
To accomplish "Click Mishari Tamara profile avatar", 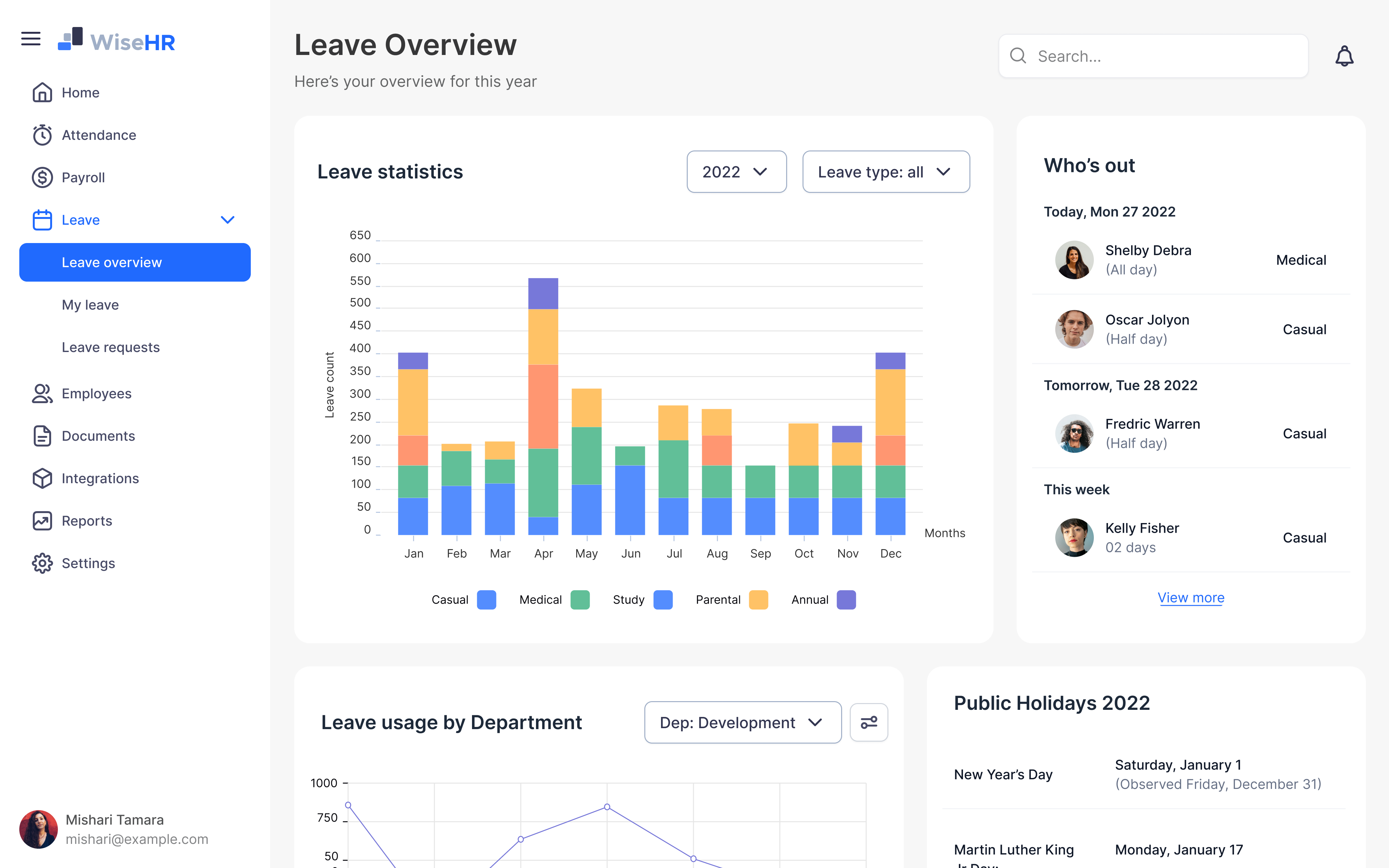I will 39,829.
